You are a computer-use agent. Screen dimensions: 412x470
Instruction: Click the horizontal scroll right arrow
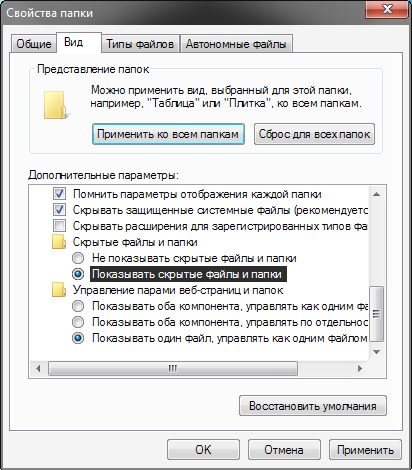point(360,368)
